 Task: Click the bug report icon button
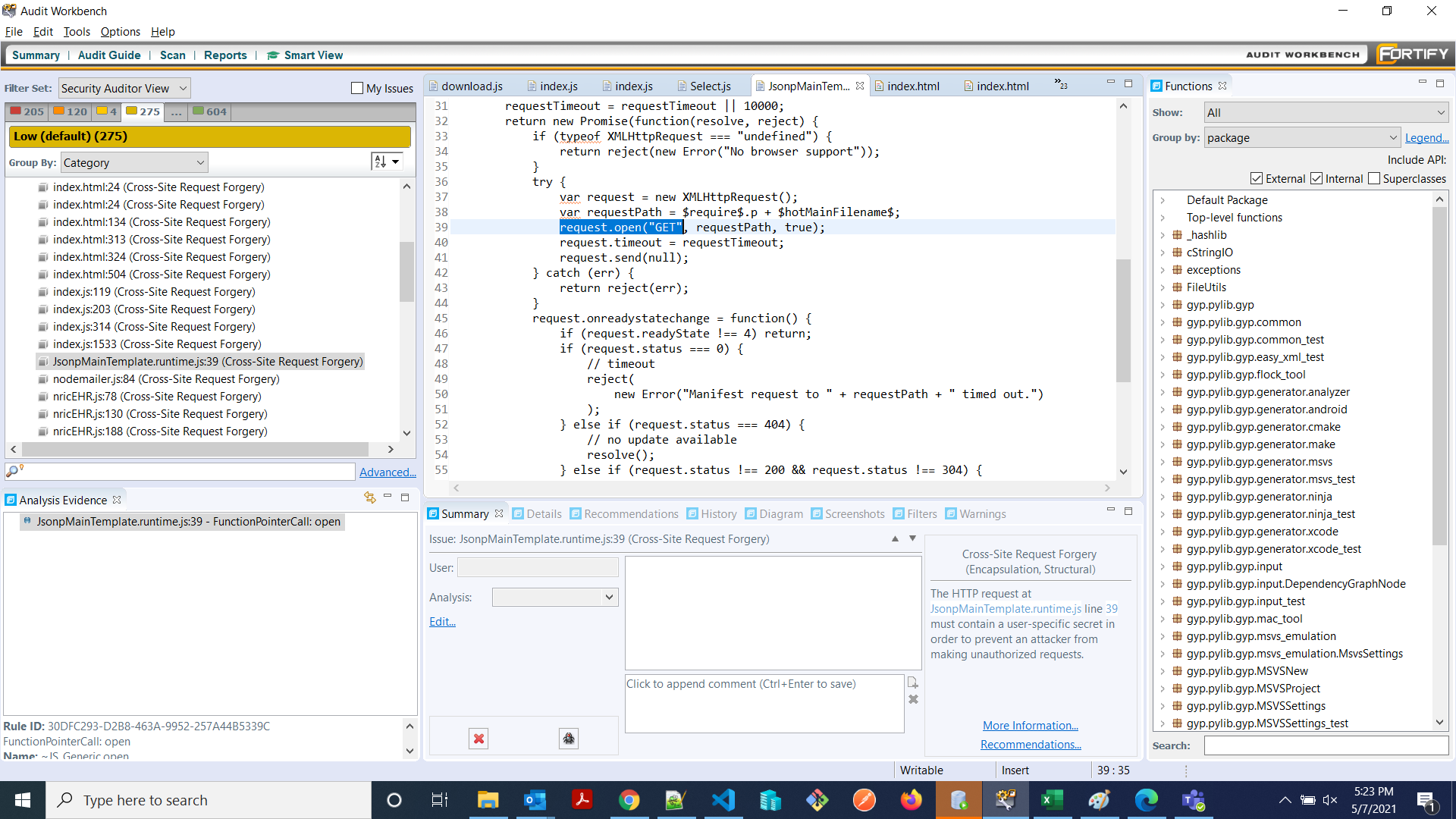569,739
